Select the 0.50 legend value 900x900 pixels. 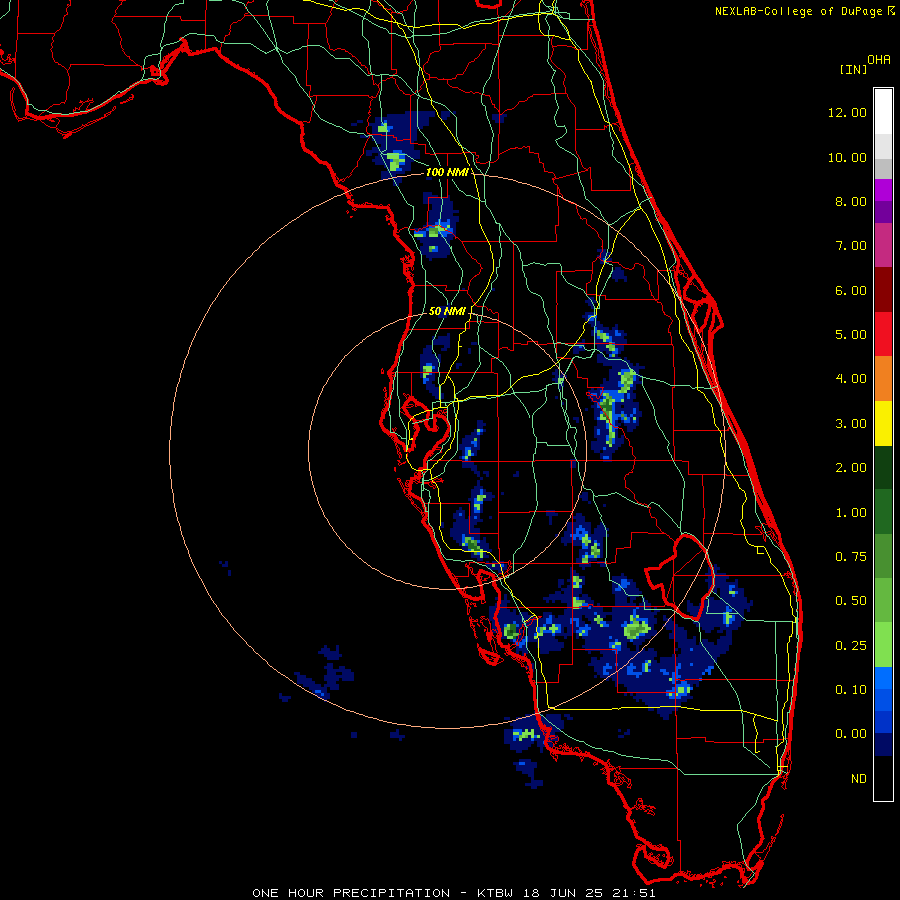tap(851, 601)
